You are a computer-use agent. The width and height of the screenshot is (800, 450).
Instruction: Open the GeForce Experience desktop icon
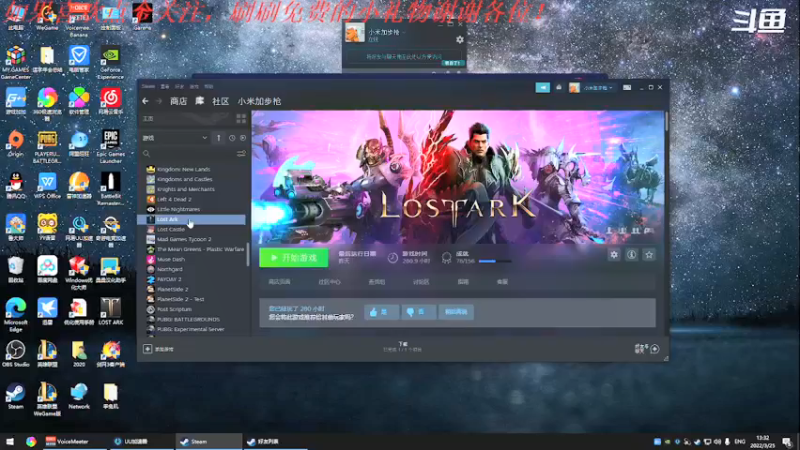pyautogui.click(x=111, y=62)
